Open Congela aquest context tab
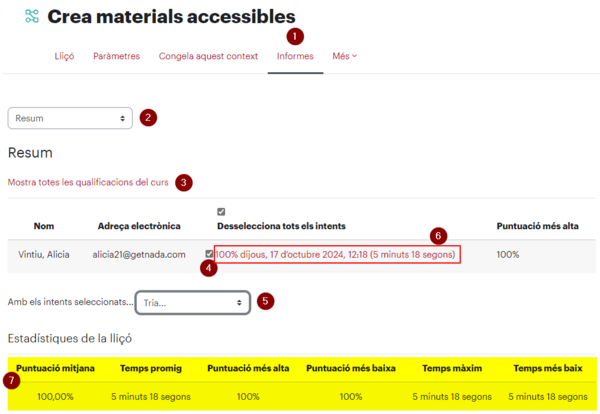The height and width of the screenshot is (414, 600). pos(208,56)
